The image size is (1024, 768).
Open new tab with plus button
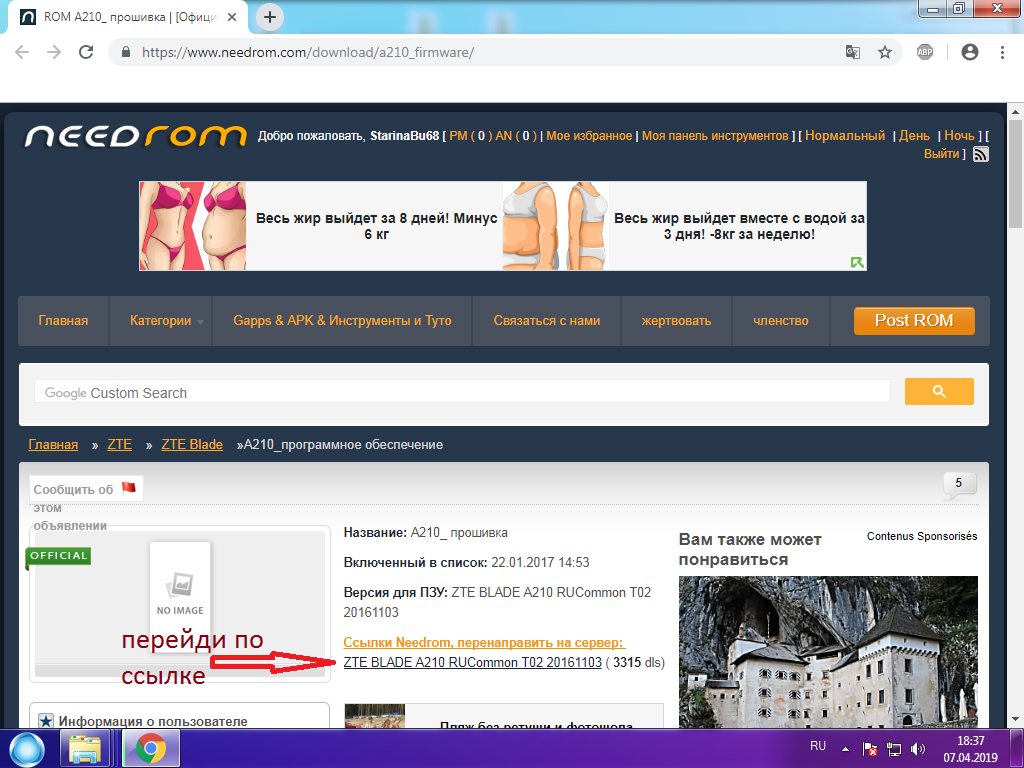270,17
